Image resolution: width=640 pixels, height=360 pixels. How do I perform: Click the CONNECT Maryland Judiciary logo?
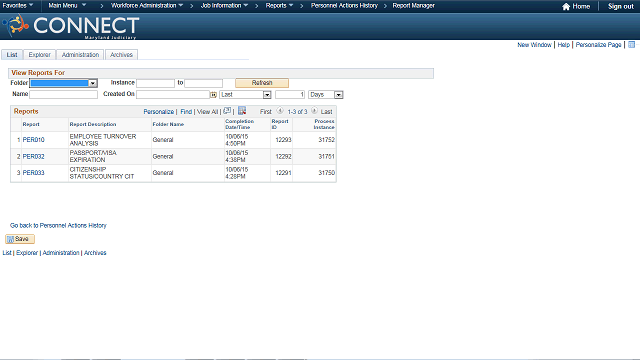tap(71, 27)
